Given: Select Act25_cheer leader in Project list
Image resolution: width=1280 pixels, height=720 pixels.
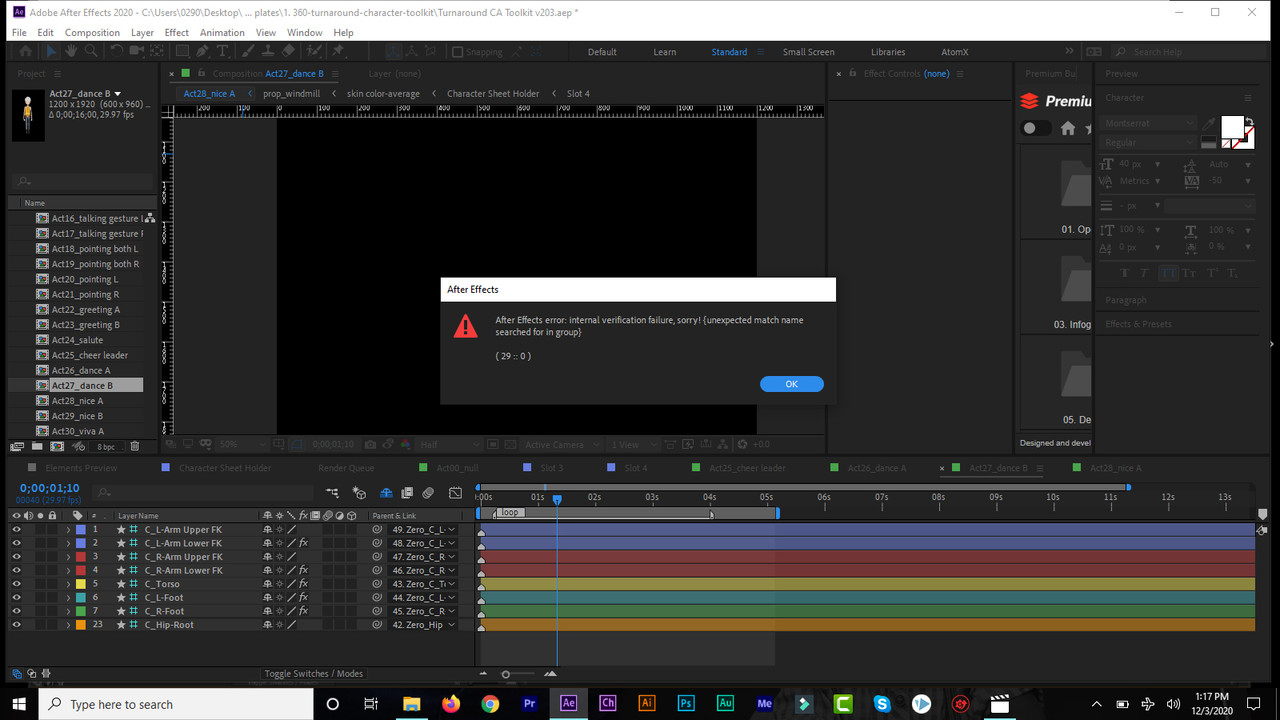Looking at the screenshot, I should click(90, 355).
